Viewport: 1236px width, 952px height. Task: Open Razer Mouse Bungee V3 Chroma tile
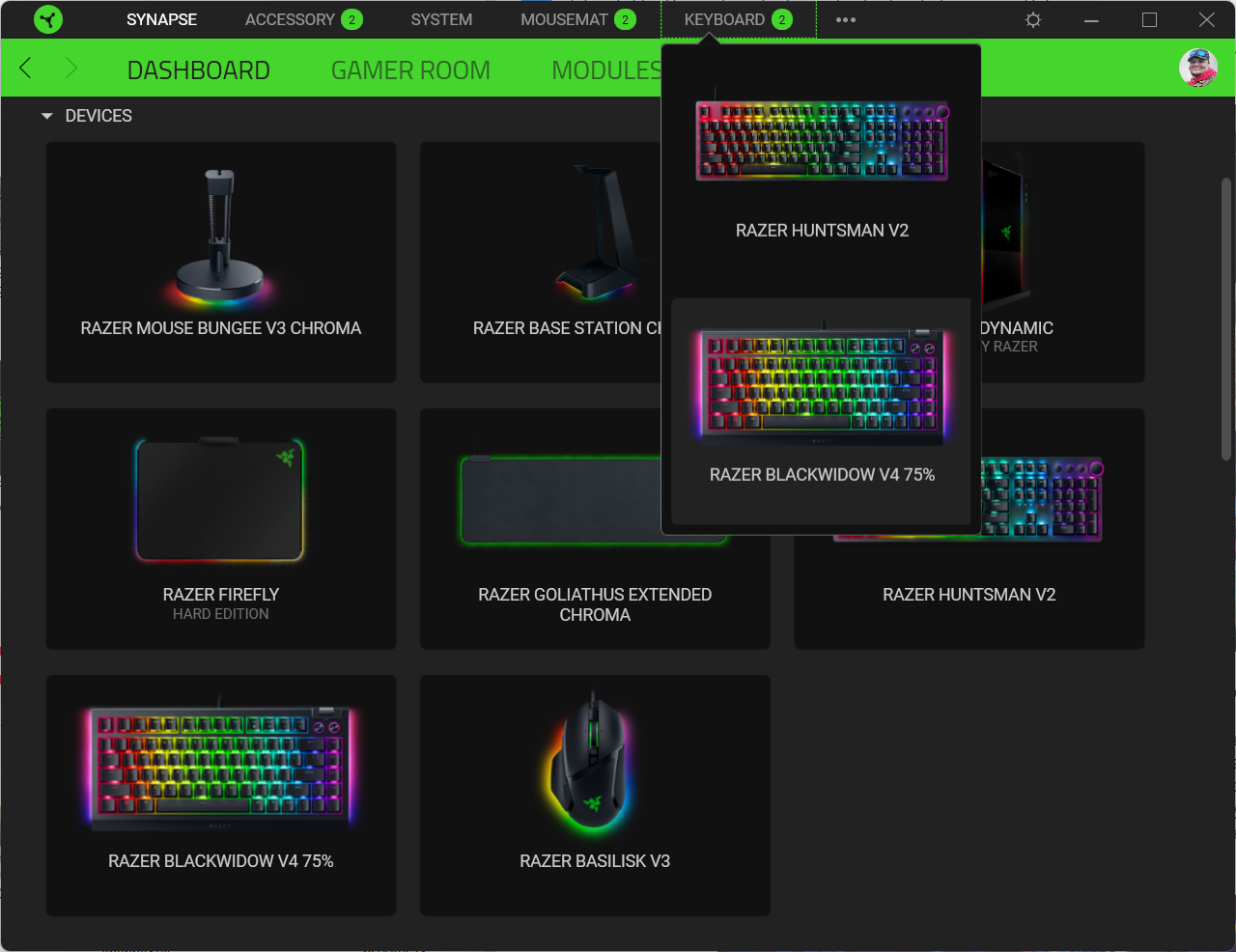pyautogui.click(x=221, y=262)
